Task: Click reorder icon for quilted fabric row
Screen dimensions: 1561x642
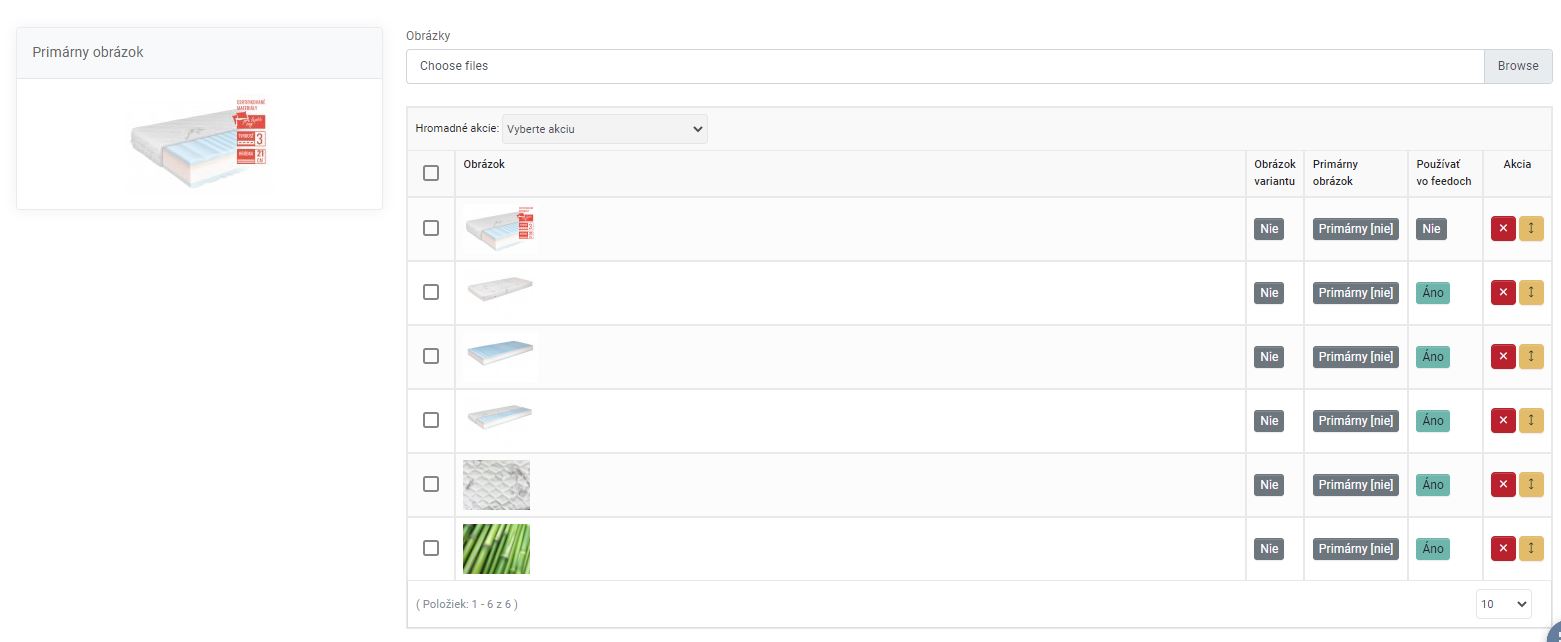Action: [1531, 485]
